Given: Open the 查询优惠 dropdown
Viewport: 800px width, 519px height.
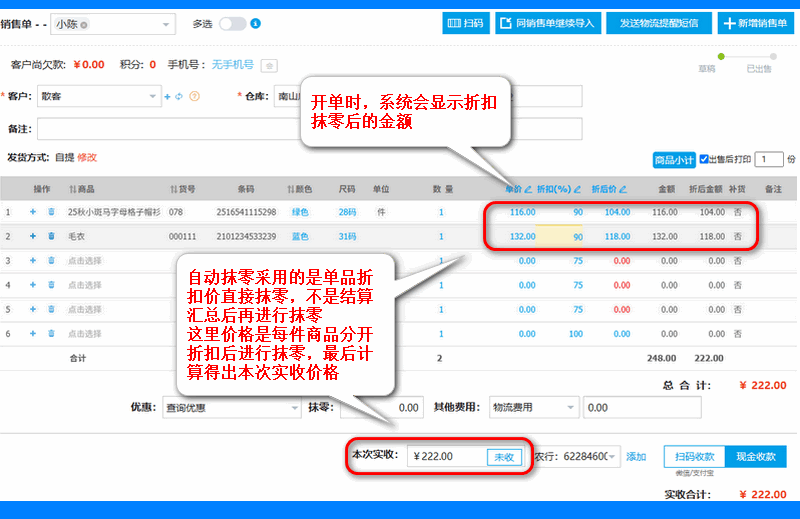Looking at the screenshot, I should 232,407.
